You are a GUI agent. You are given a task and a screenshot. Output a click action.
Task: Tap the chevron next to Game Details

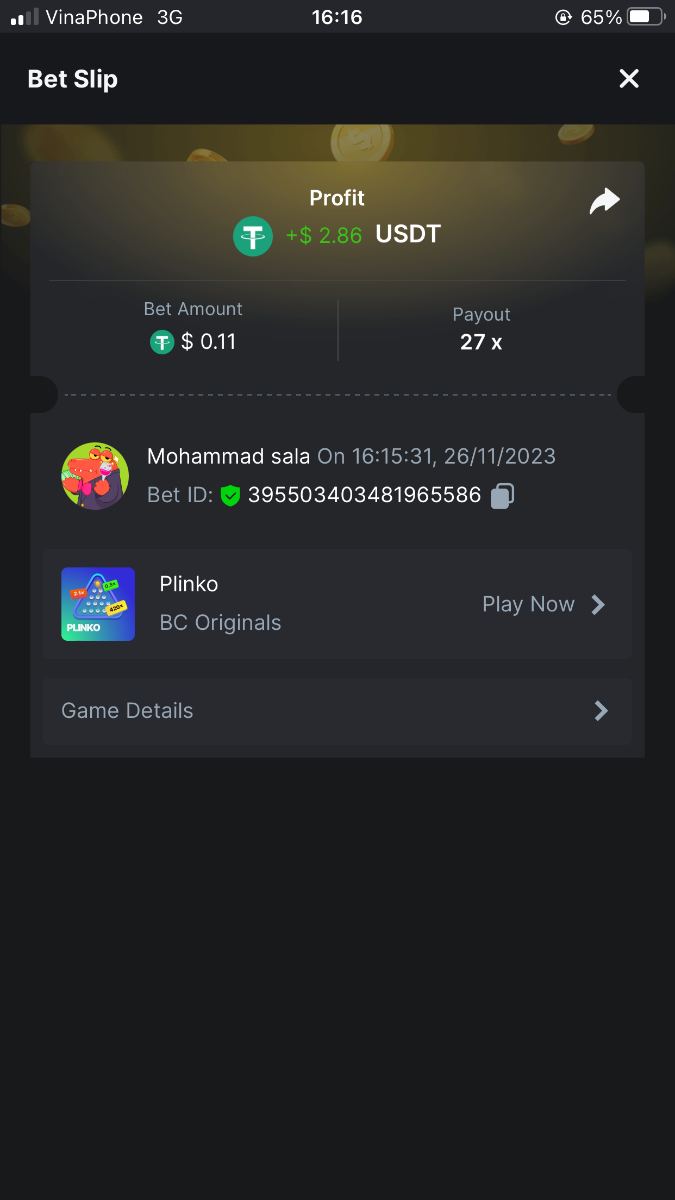(601, 711)
